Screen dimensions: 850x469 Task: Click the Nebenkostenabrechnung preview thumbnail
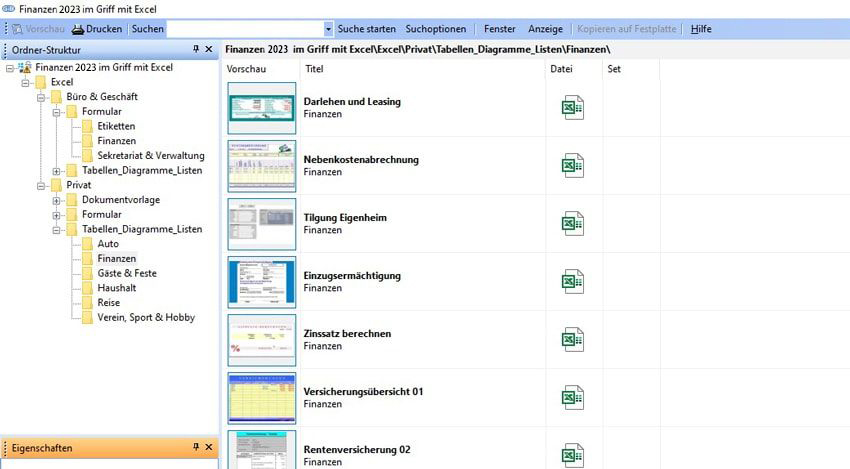259,165
